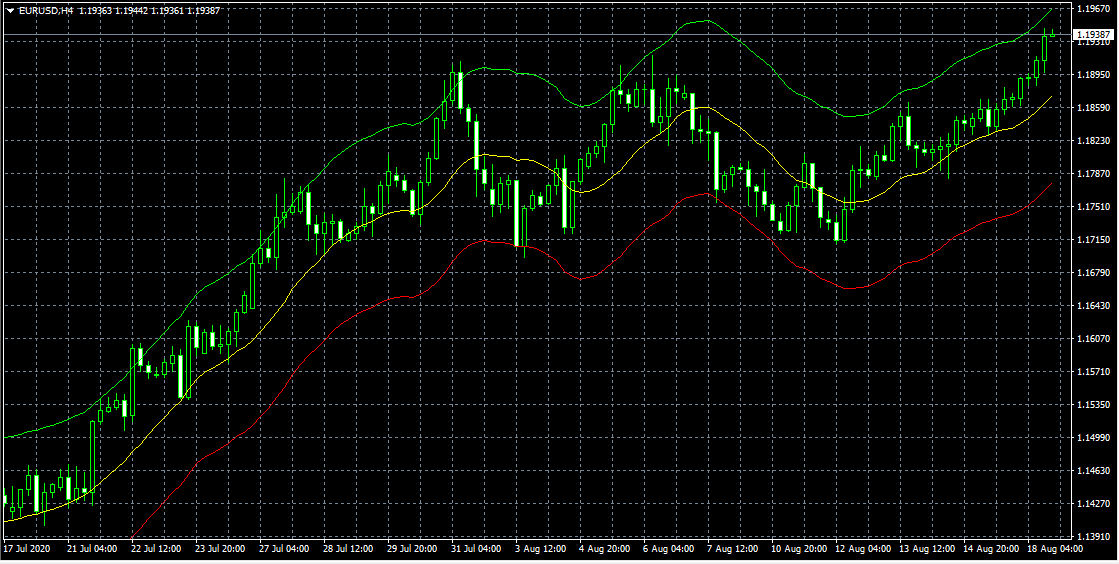Click the last candlestick at right edge
The image size is (1119, 564).
[1052, 35]
